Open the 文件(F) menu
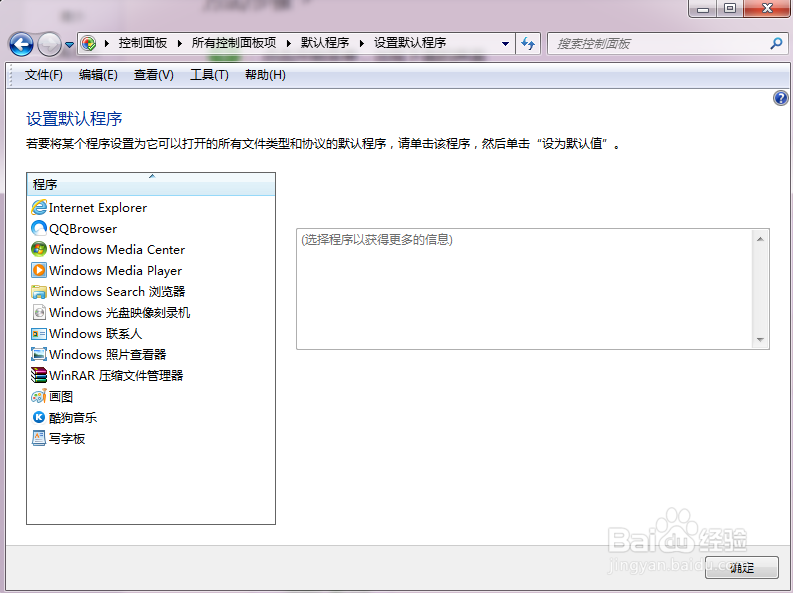The image size is (793, 593). pos(43,75)
